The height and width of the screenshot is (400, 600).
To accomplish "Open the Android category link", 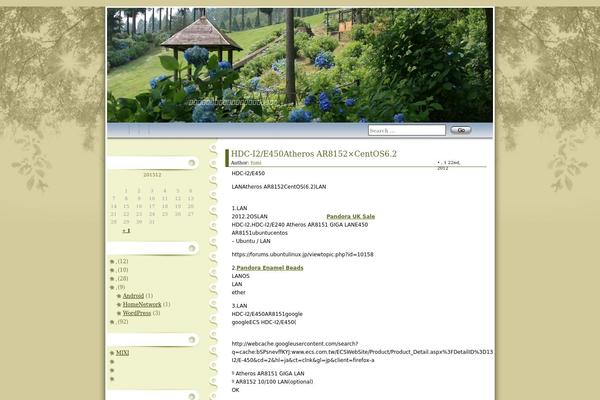I will click(x=133, y=296).
